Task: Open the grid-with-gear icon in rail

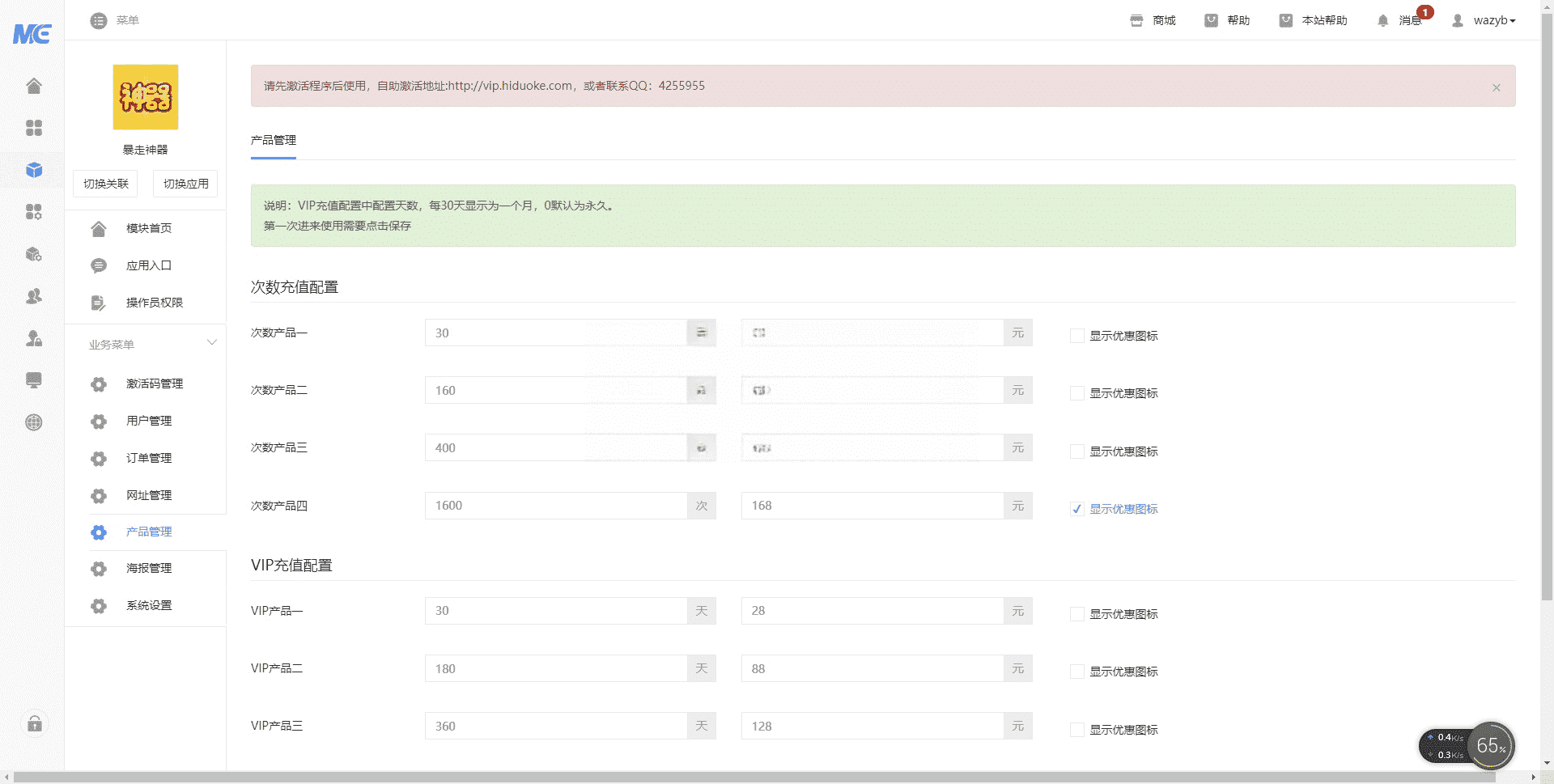Action: pos(33,212)
